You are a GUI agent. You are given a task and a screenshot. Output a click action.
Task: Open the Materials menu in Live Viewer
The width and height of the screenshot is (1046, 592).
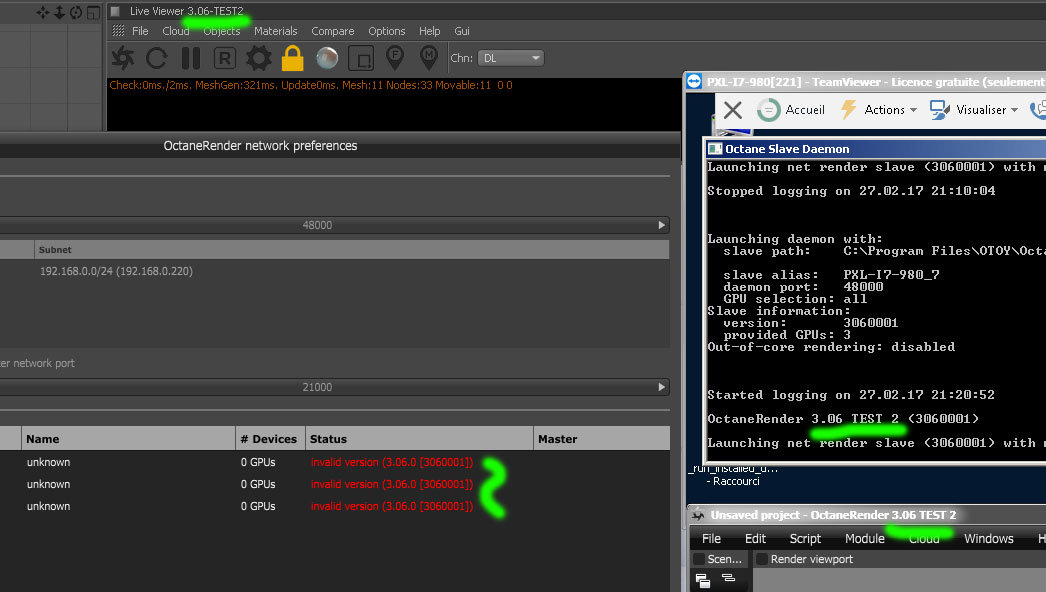(275, 31)
